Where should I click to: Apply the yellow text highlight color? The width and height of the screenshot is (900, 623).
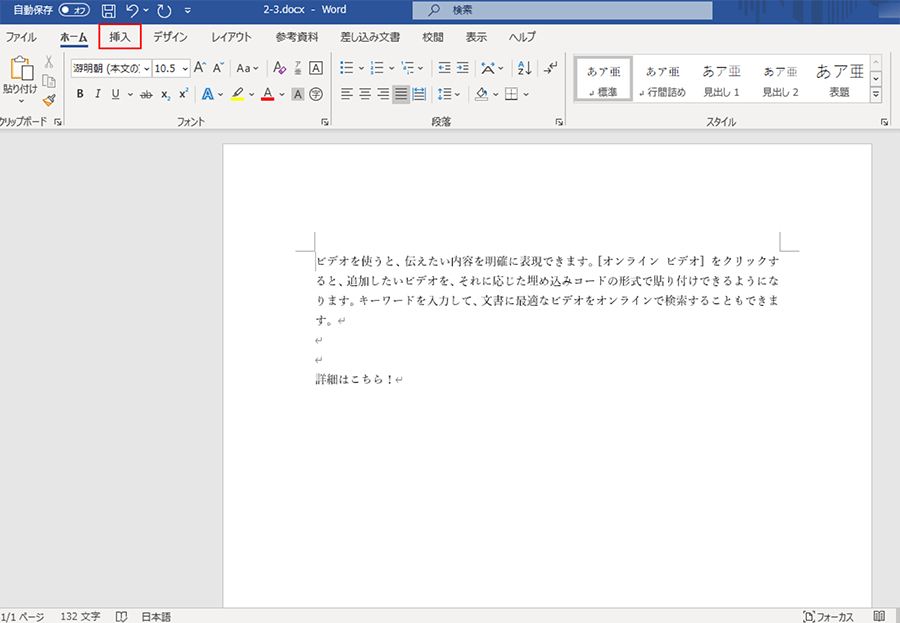coord(237,94)
